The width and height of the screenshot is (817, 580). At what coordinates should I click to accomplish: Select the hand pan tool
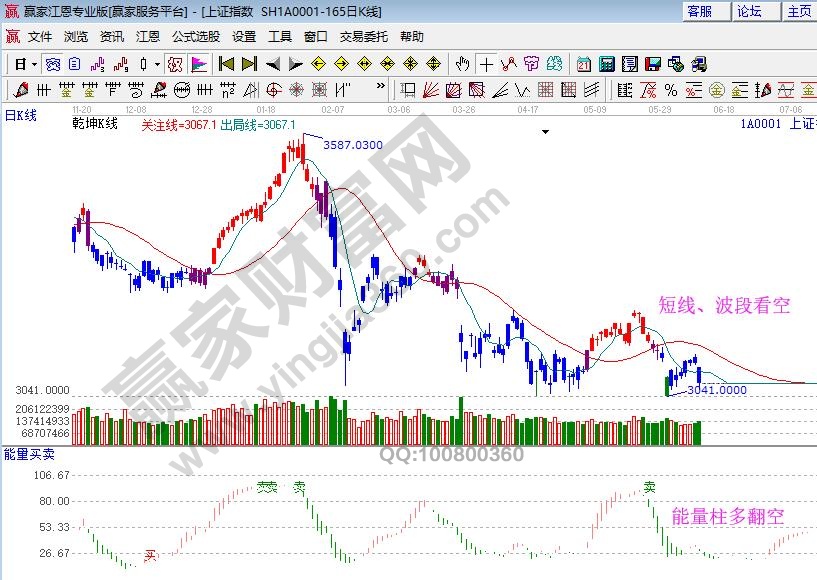tap(462, 64)
